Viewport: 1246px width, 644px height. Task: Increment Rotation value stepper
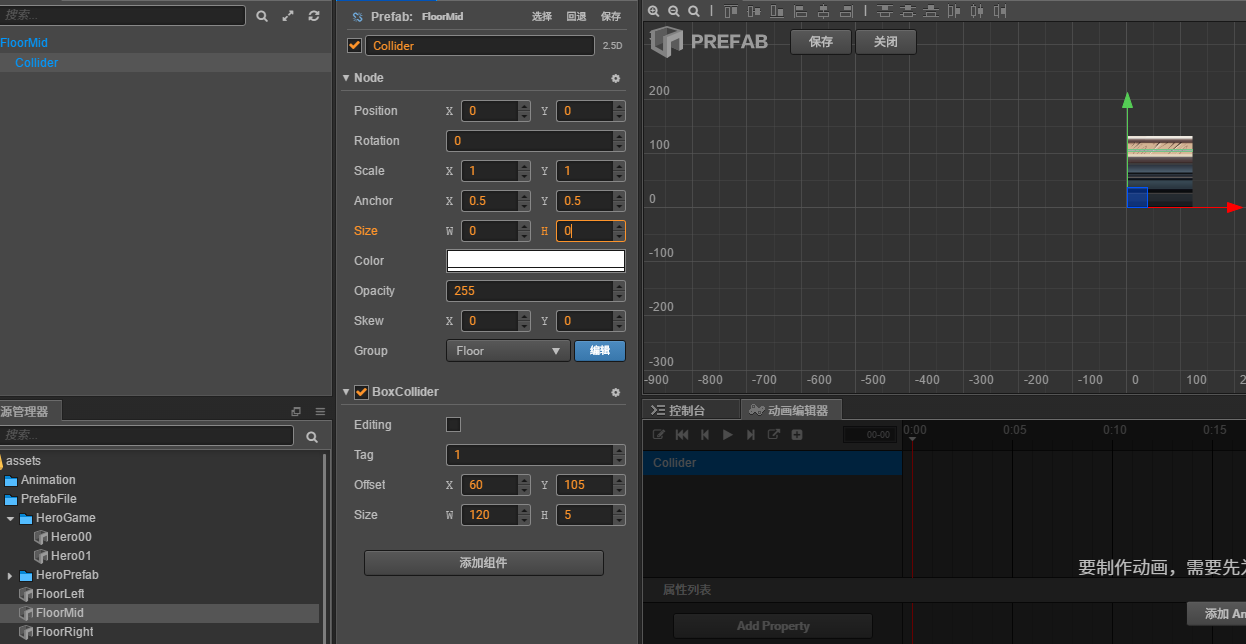click(619, 136)
